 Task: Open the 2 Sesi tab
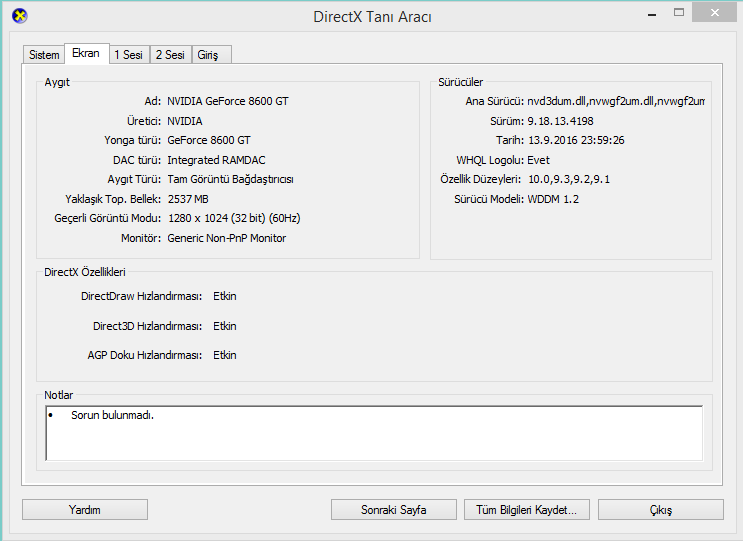pyautogui.click(x=170, y=54)
